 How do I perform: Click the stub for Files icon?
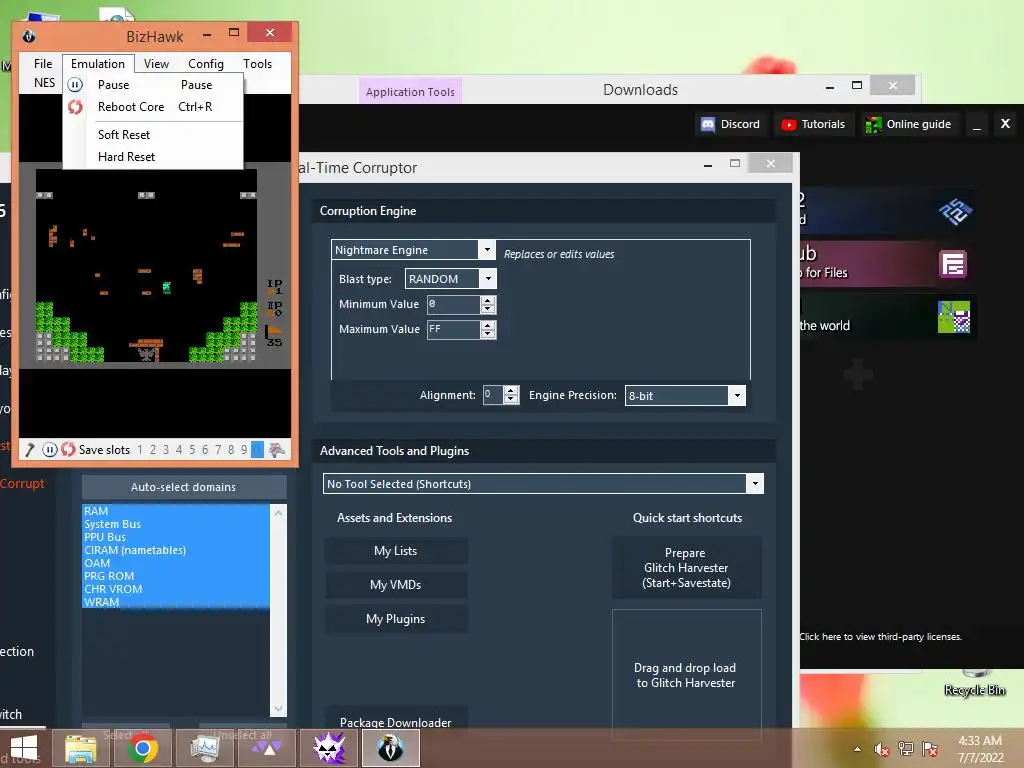point(953,264)
